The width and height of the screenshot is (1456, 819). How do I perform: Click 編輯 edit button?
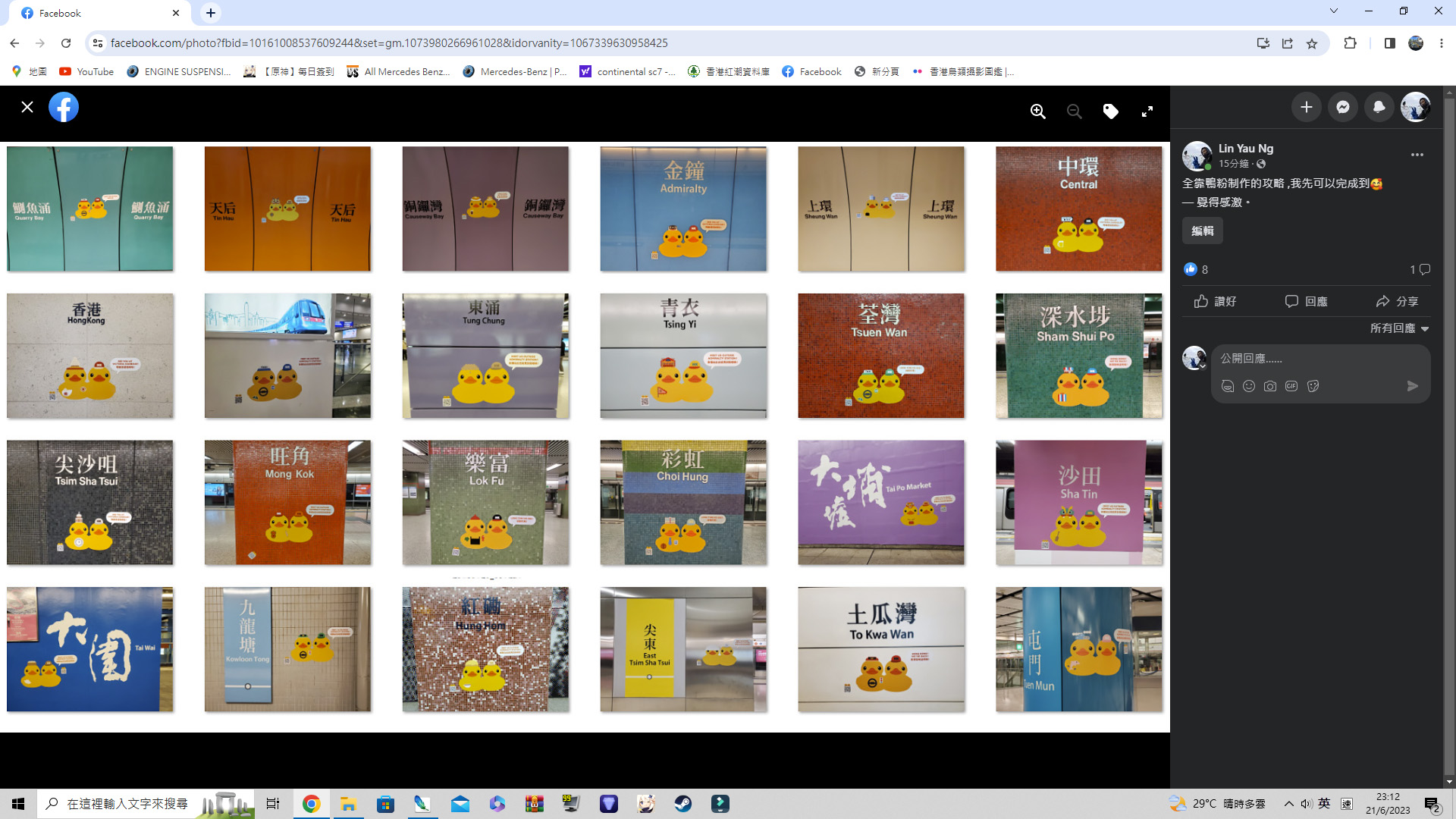[x=1203, y=231]
